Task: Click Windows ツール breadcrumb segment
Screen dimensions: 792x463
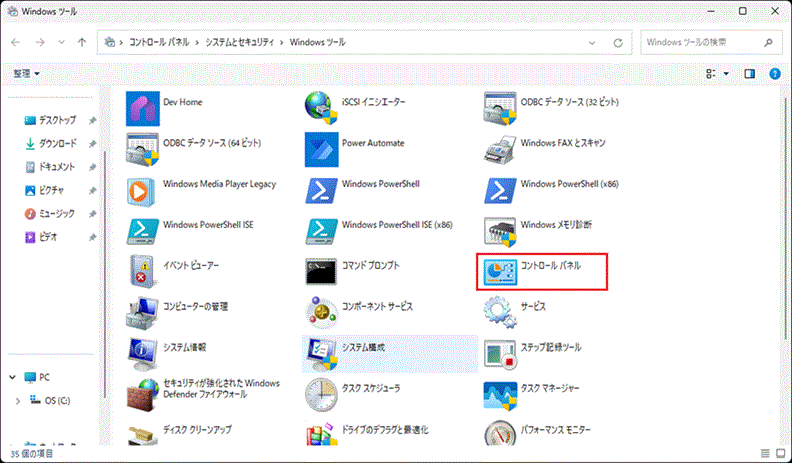Action: pos(317,42)
